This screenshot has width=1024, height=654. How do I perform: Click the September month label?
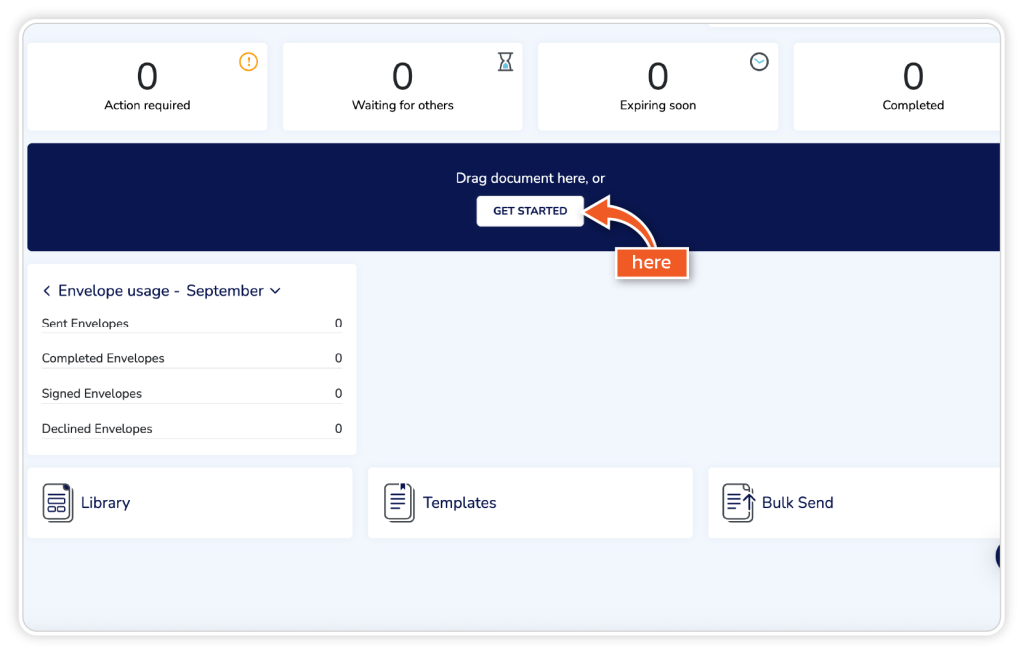pos(225,291)
